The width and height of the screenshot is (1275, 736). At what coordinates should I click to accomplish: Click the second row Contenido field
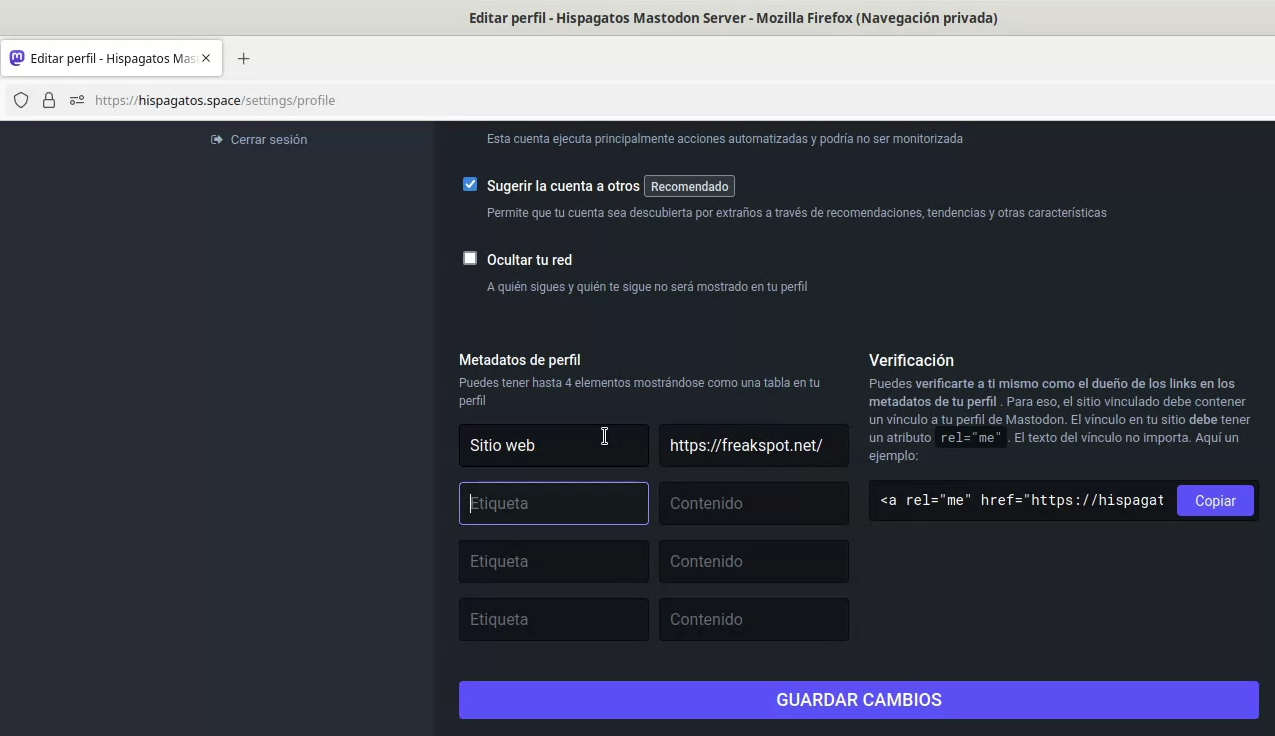pos(753,503)
